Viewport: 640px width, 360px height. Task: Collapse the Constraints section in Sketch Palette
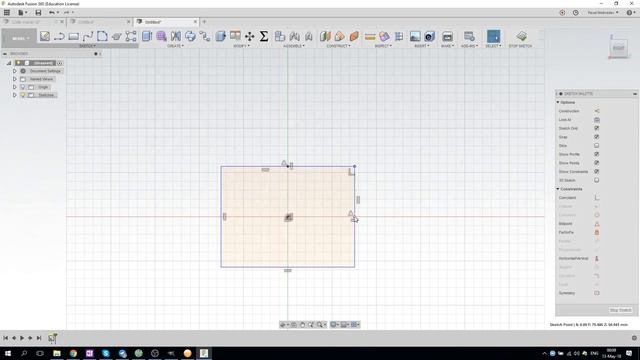click(558, 189)
